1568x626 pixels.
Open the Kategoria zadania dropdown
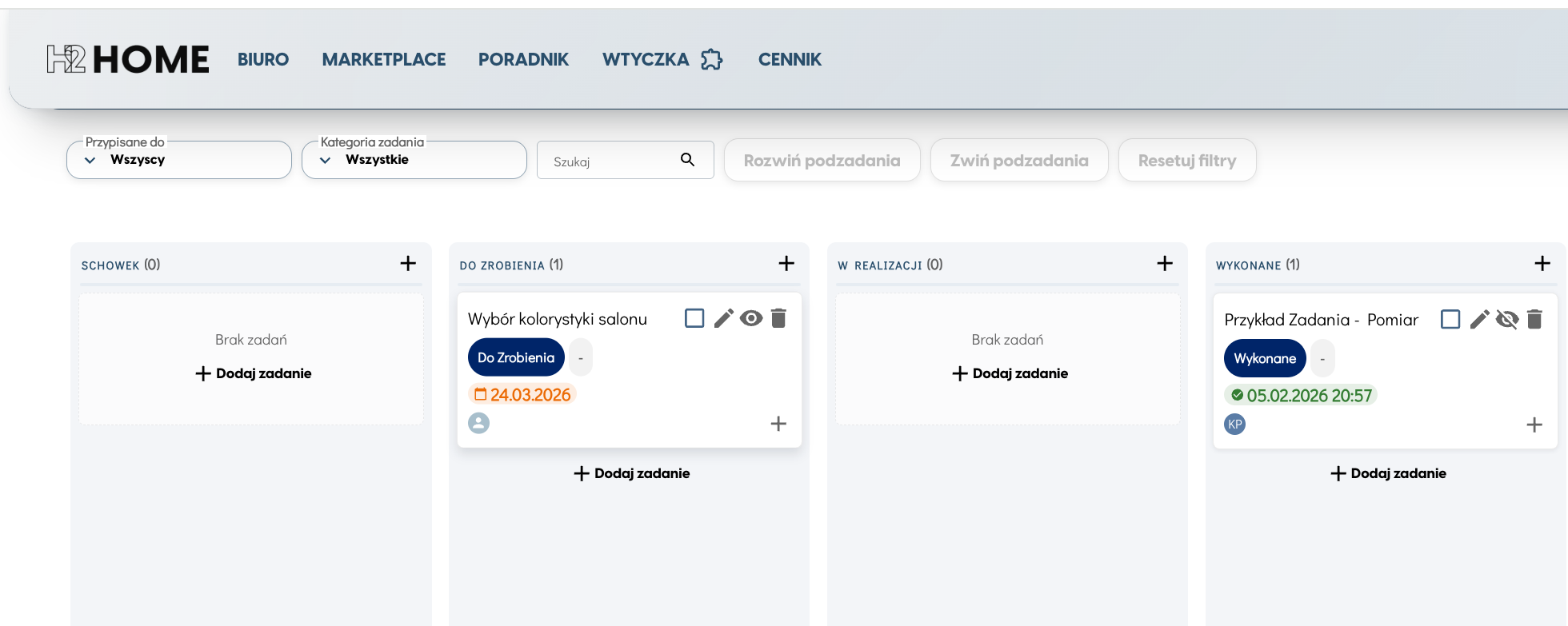click(414, 160)
